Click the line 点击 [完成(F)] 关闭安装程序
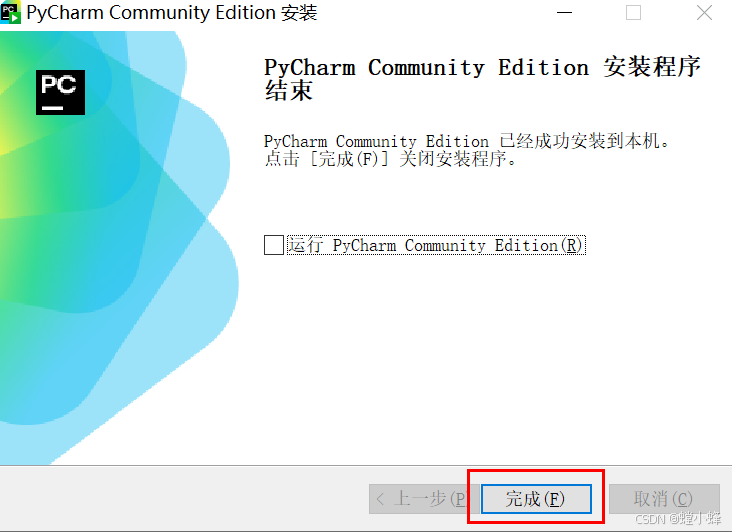This screenshot has width=732, height=532. 390,159
